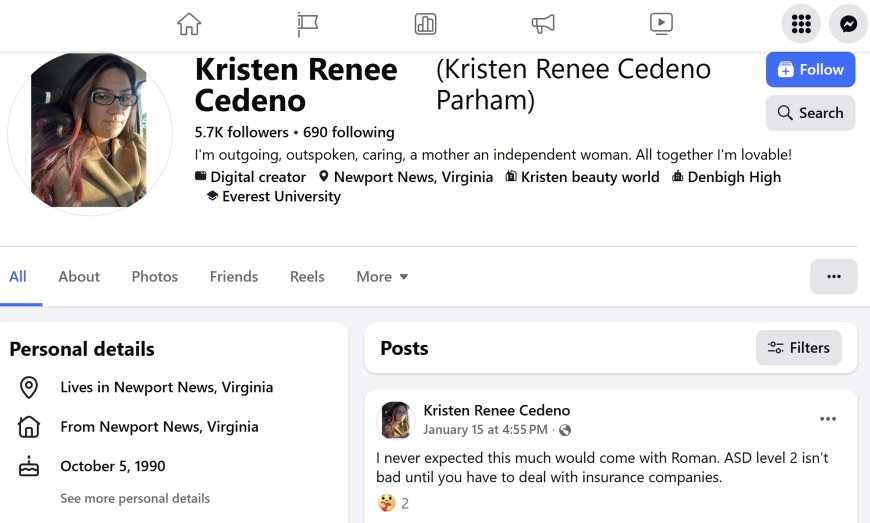
Task: Click the blue Follow button
Action: (810, 70)
